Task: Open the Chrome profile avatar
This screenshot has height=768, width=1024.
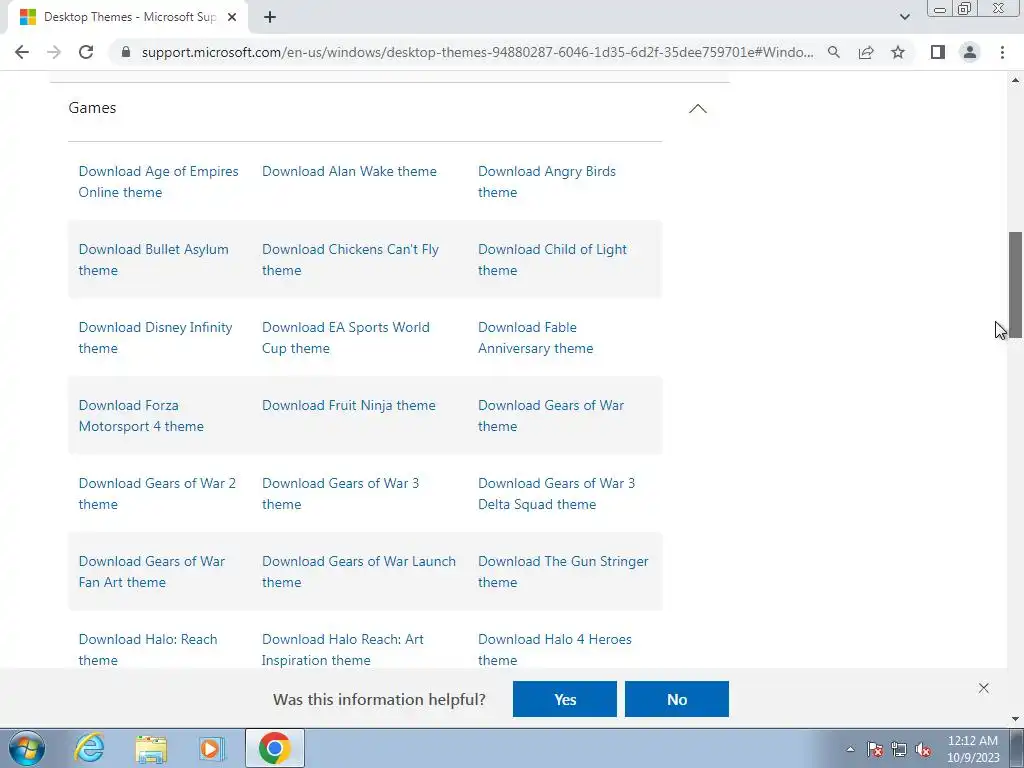Action: [x=970, y=52]
